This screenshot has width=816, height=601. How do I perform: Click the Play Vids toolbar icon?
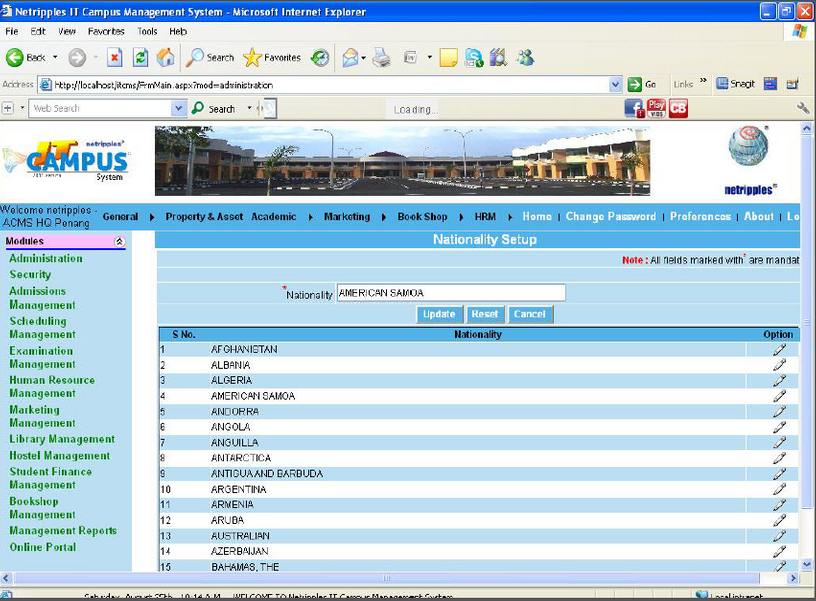click(656, 109)
